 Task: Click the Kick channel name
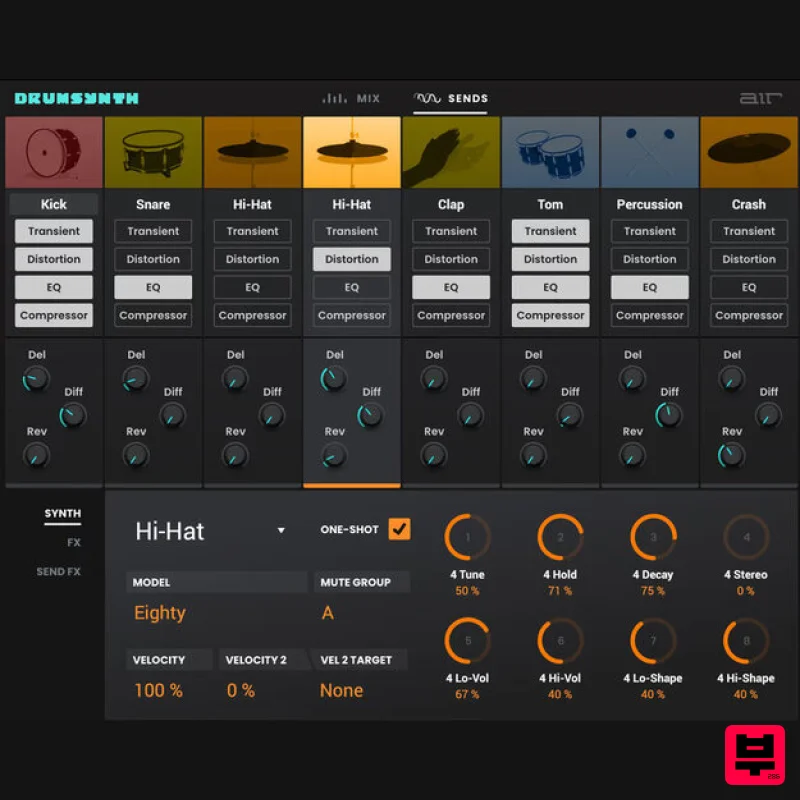coord(54,204)
